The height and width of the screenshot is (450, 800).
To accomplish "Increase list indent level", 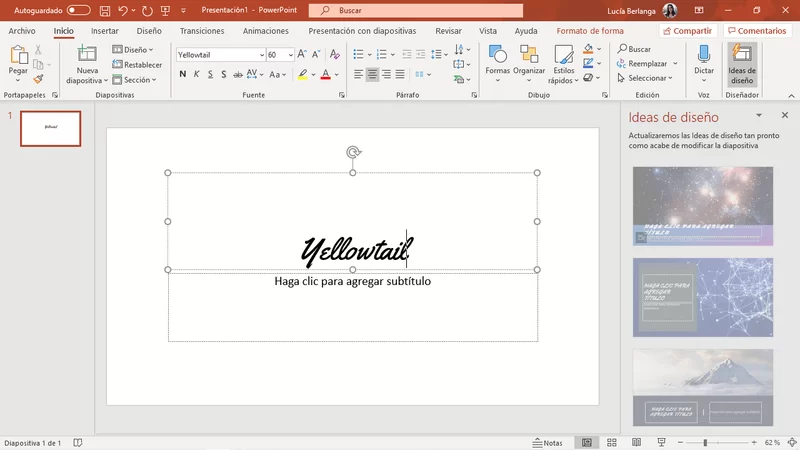I will point(420,54).
